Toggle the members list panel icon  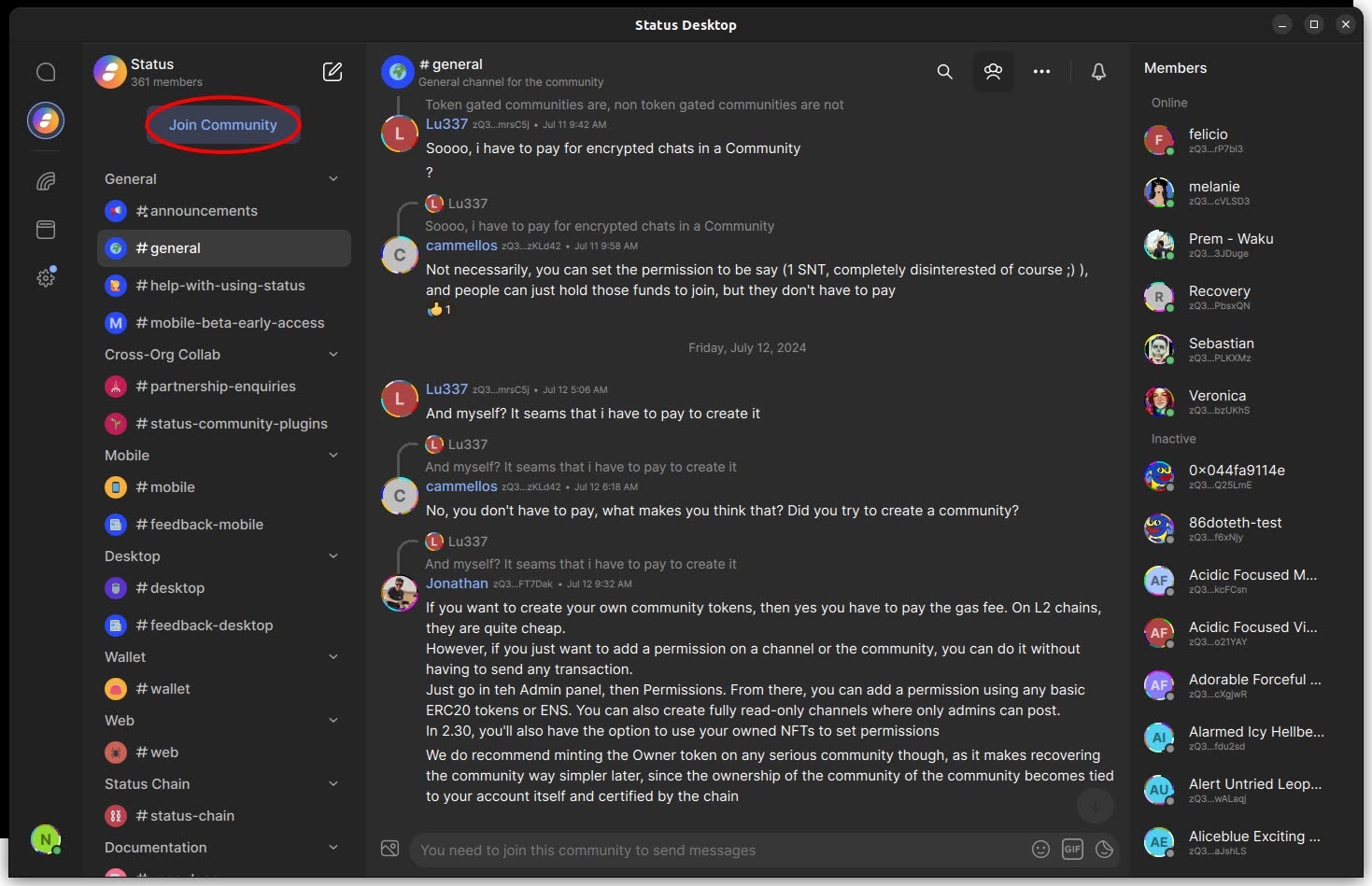[994, 72]
